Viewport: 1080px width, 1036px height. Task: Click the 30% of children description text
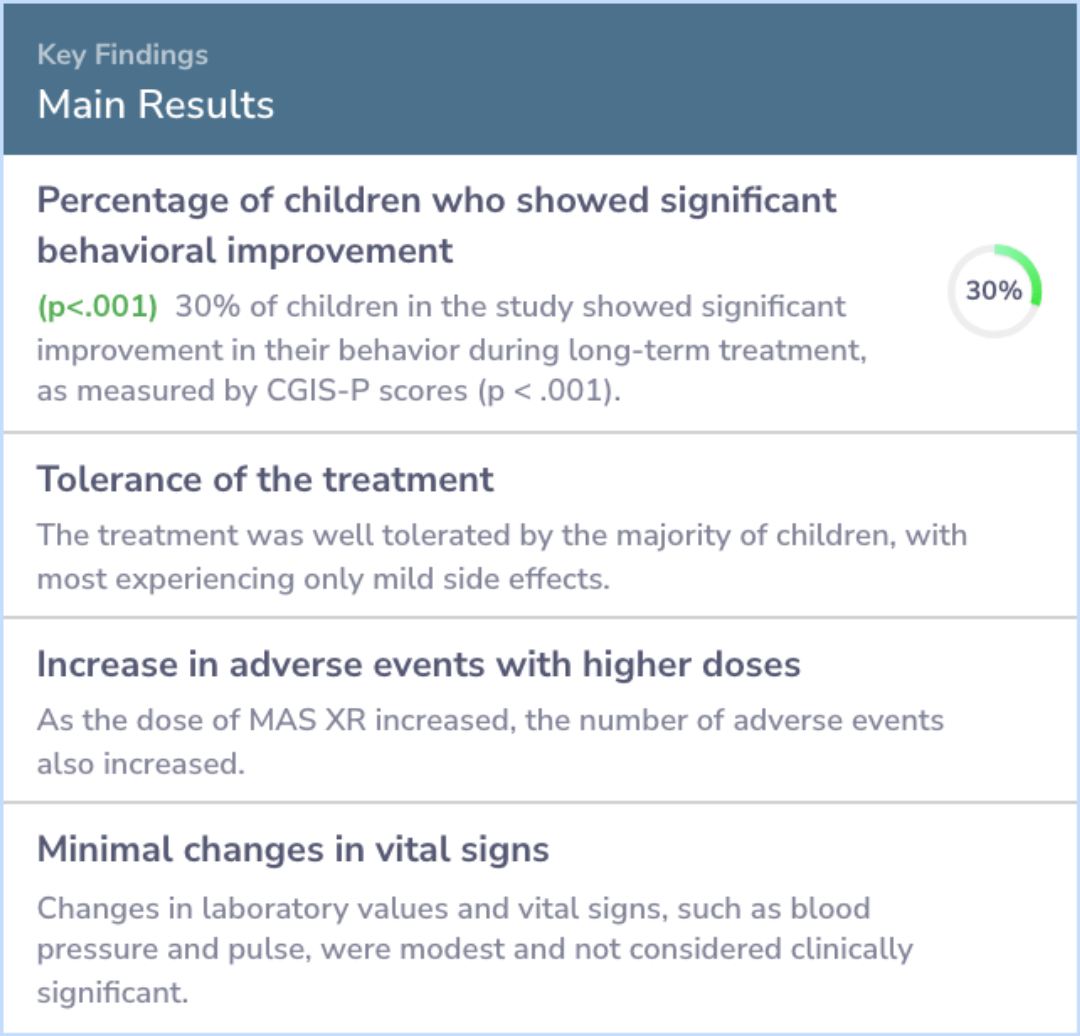pos(452,349)
